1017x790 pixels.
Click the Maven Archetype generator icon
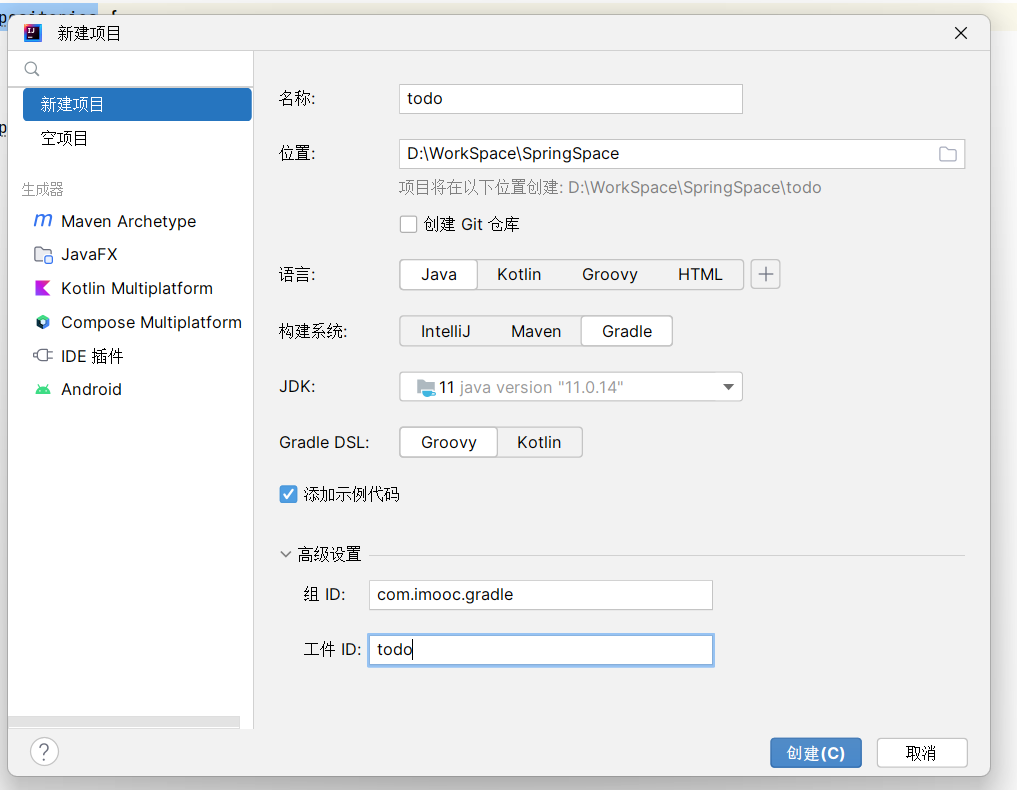point(43,221)
